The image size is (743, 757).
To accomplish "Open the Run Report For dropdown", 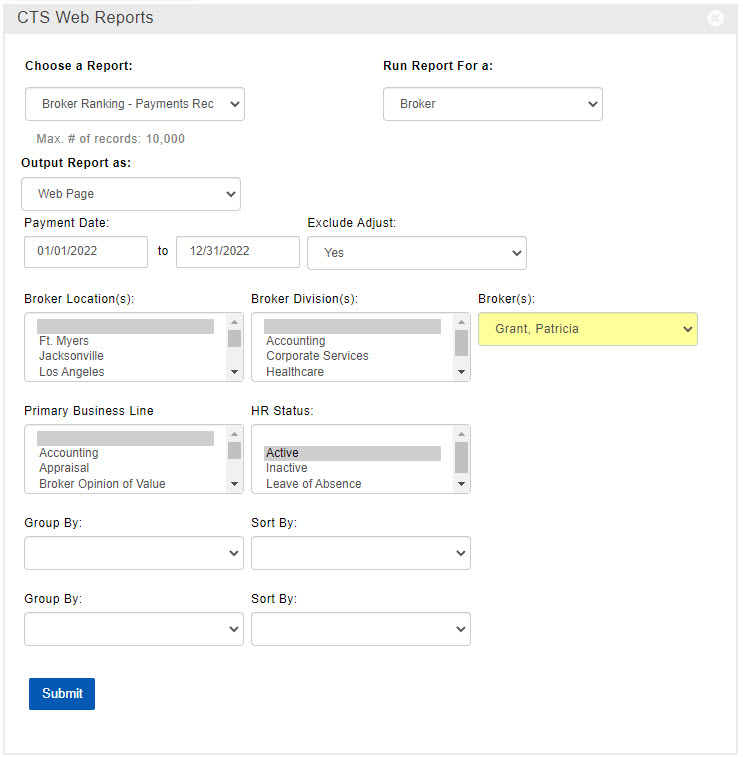I will pos(492,104).
